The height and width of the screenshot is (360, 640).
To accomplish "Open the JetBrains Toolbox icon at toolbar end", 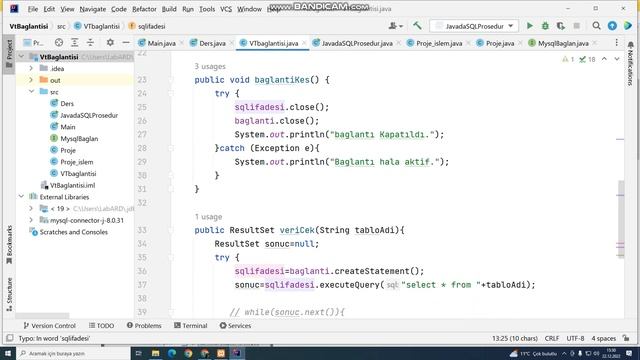I will pos(628,26).
